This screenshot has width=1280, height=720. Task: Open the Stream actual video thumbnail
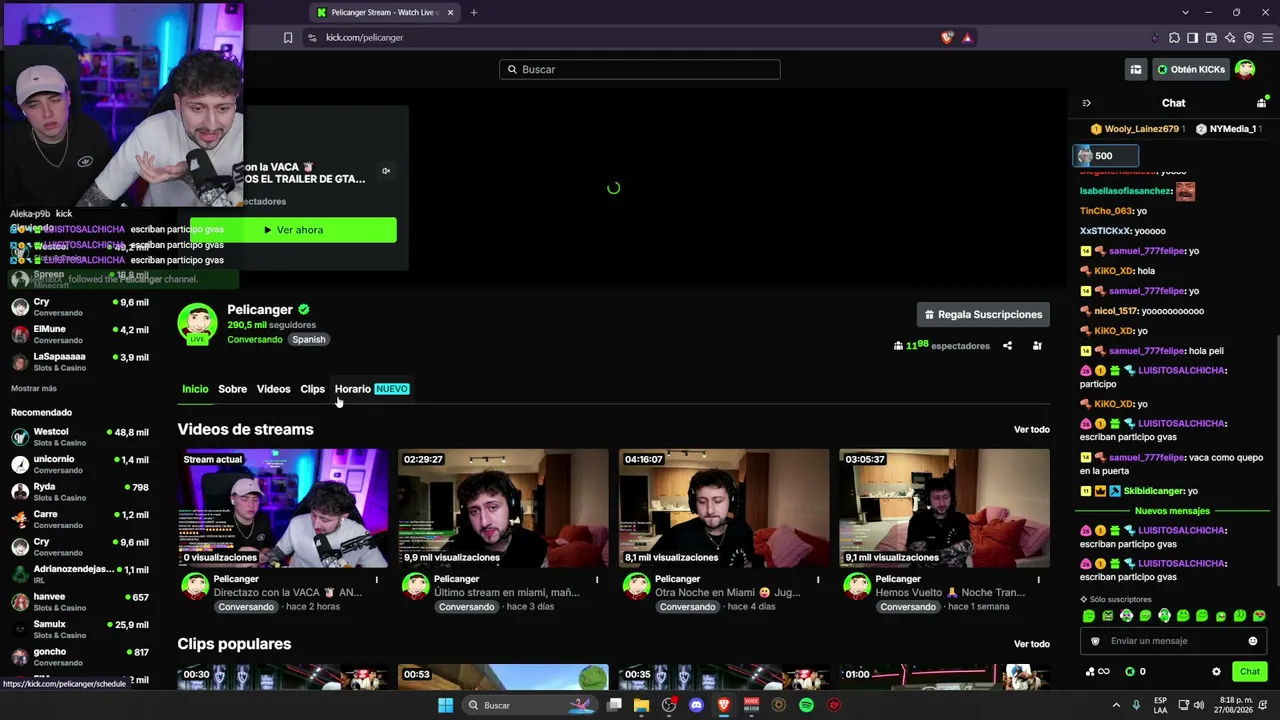pos(283,508)
